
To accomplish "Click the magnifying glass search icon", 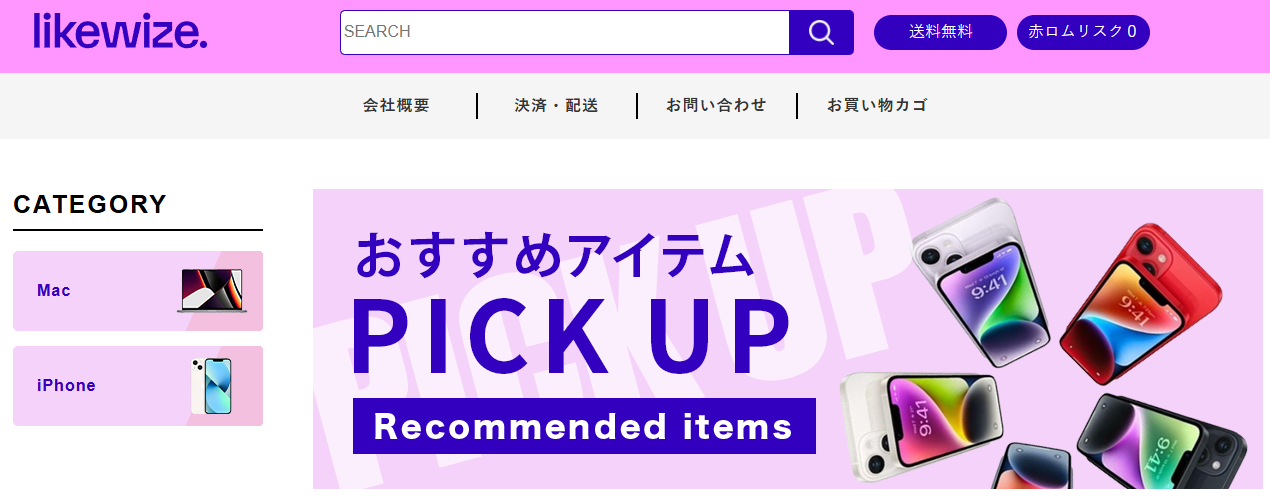I will pos(821,32).
